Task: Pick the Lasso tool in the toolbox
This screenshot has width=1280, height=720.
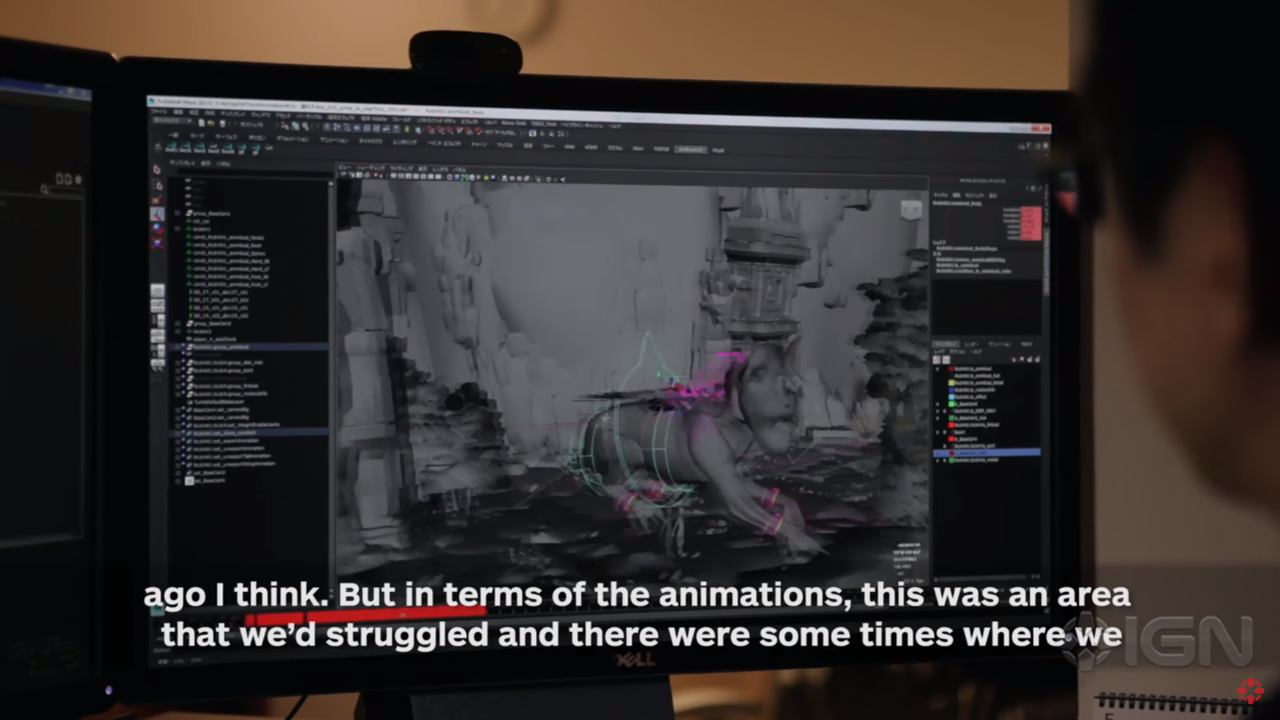Action: click(157, 184)
